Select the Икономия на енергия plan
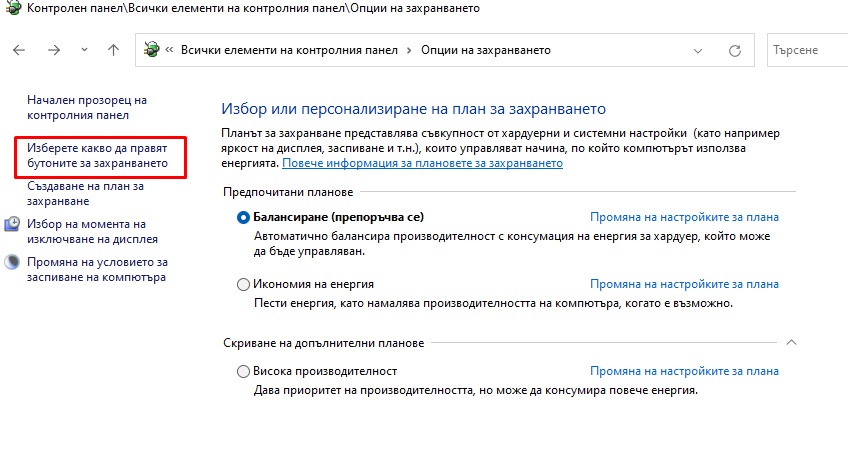Viewport: 848px width, 461px height. click(243, 284)
